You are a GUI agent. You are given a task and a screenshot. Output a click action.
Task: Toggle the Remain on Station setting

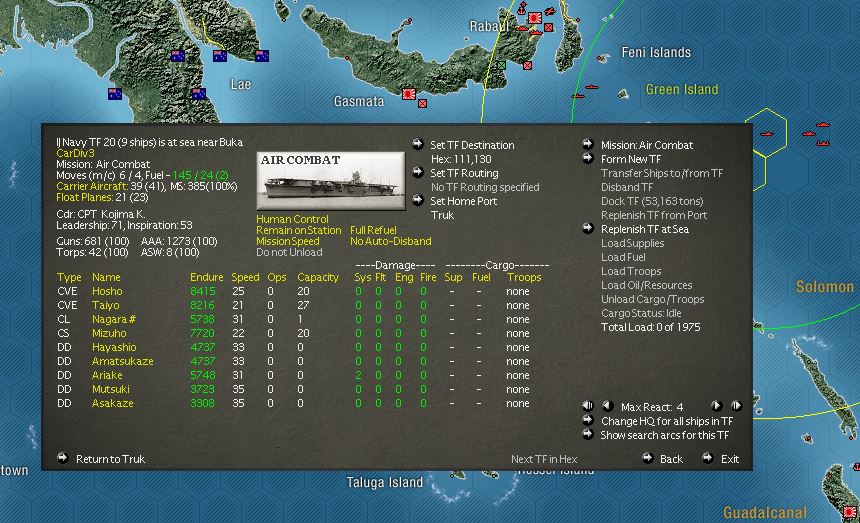click(298, 230)
